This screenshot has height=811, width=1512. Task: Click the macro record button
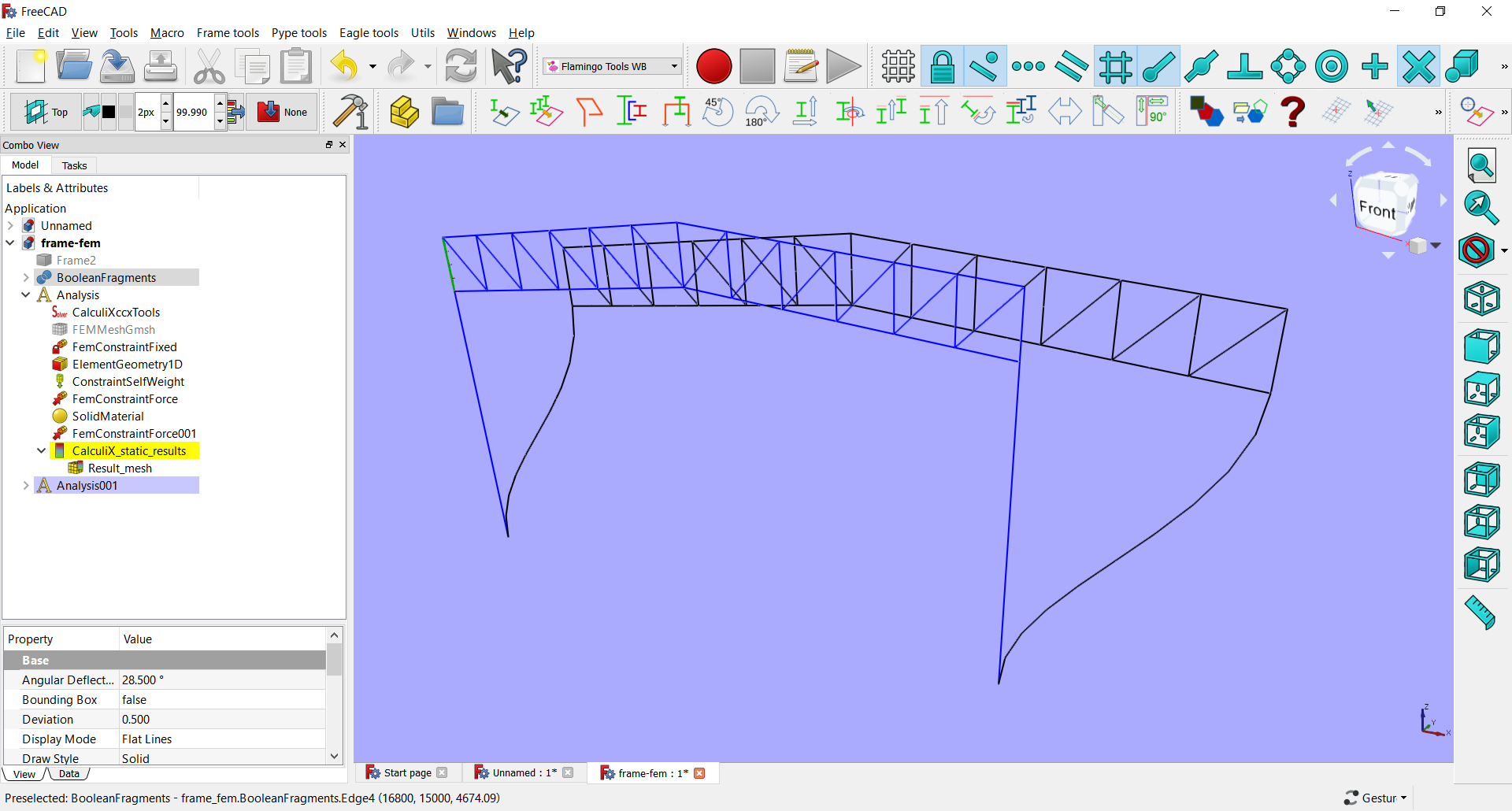tap(713, 66)
